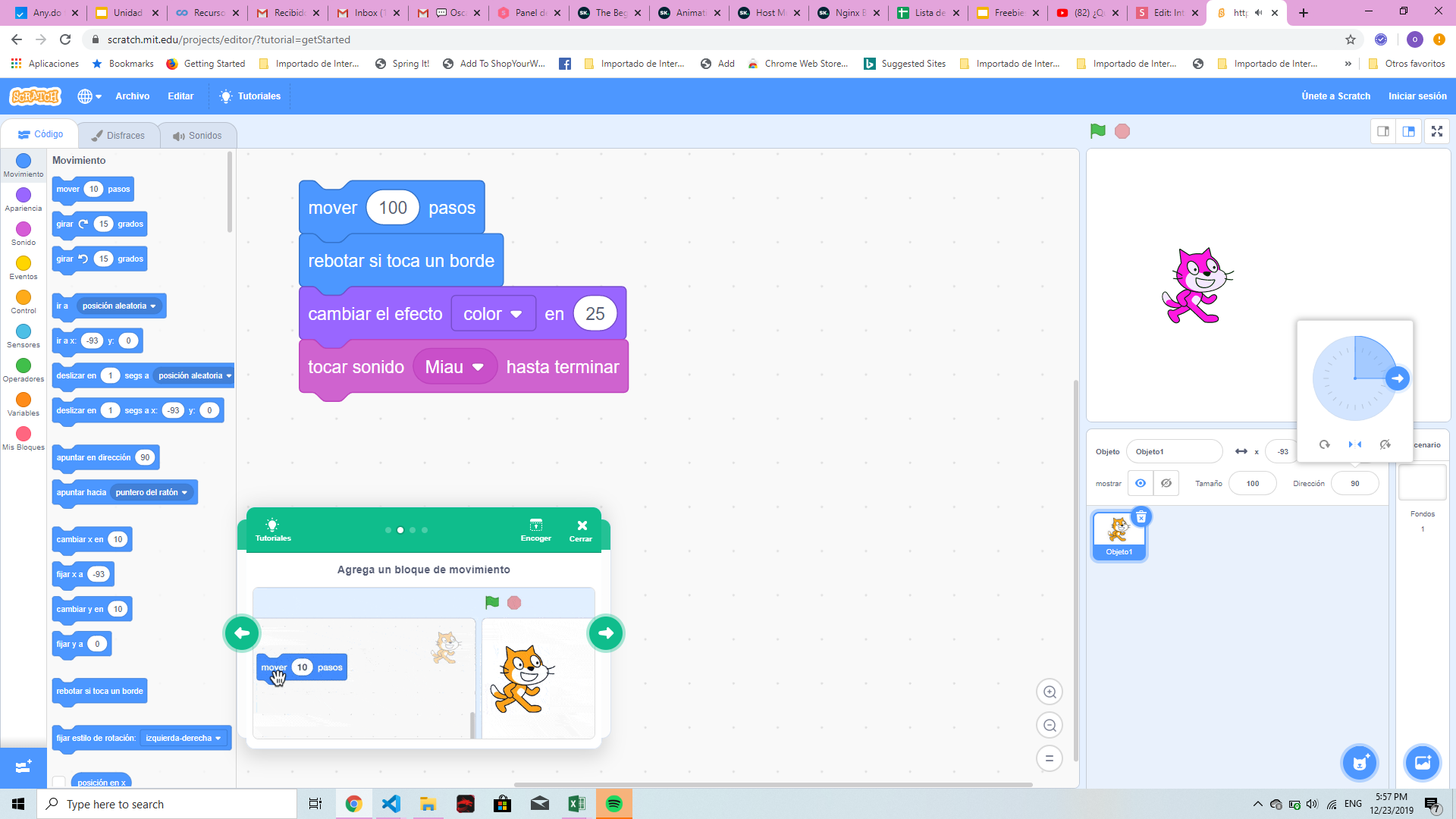This screenshot has height=819, width=1456.
Task: Zoom in on the code workspace
Action: tap(1050, 692)
